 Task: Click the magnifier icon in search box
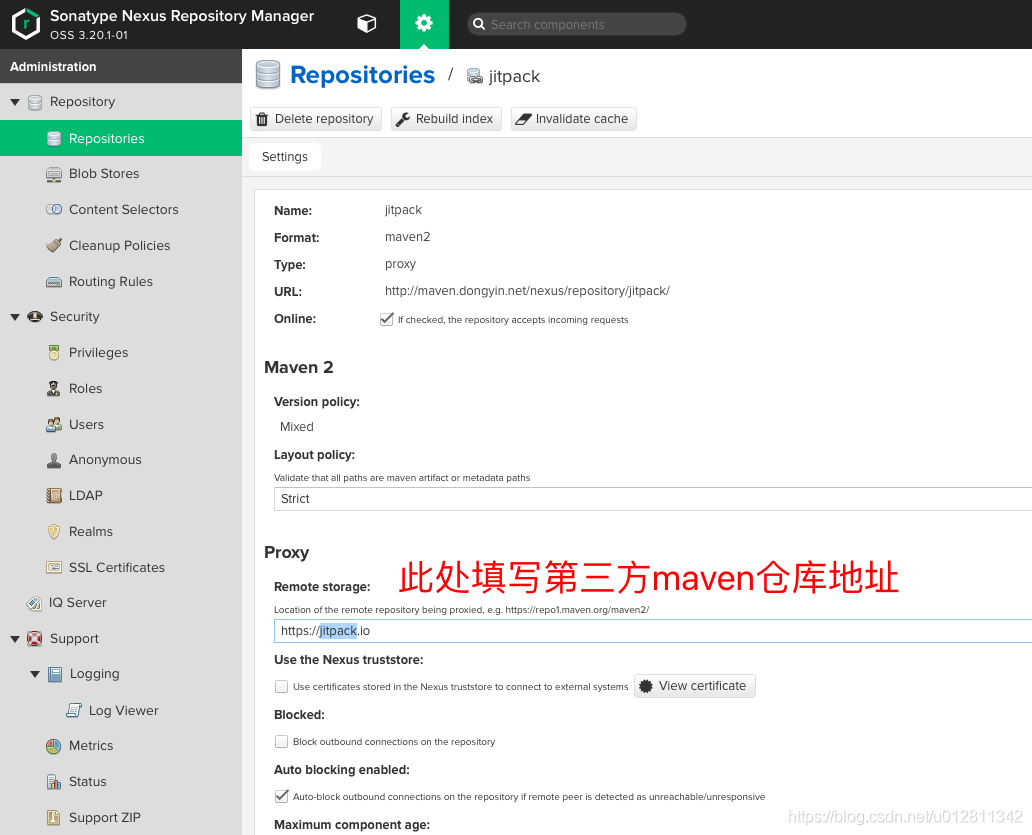click(479, 24)
